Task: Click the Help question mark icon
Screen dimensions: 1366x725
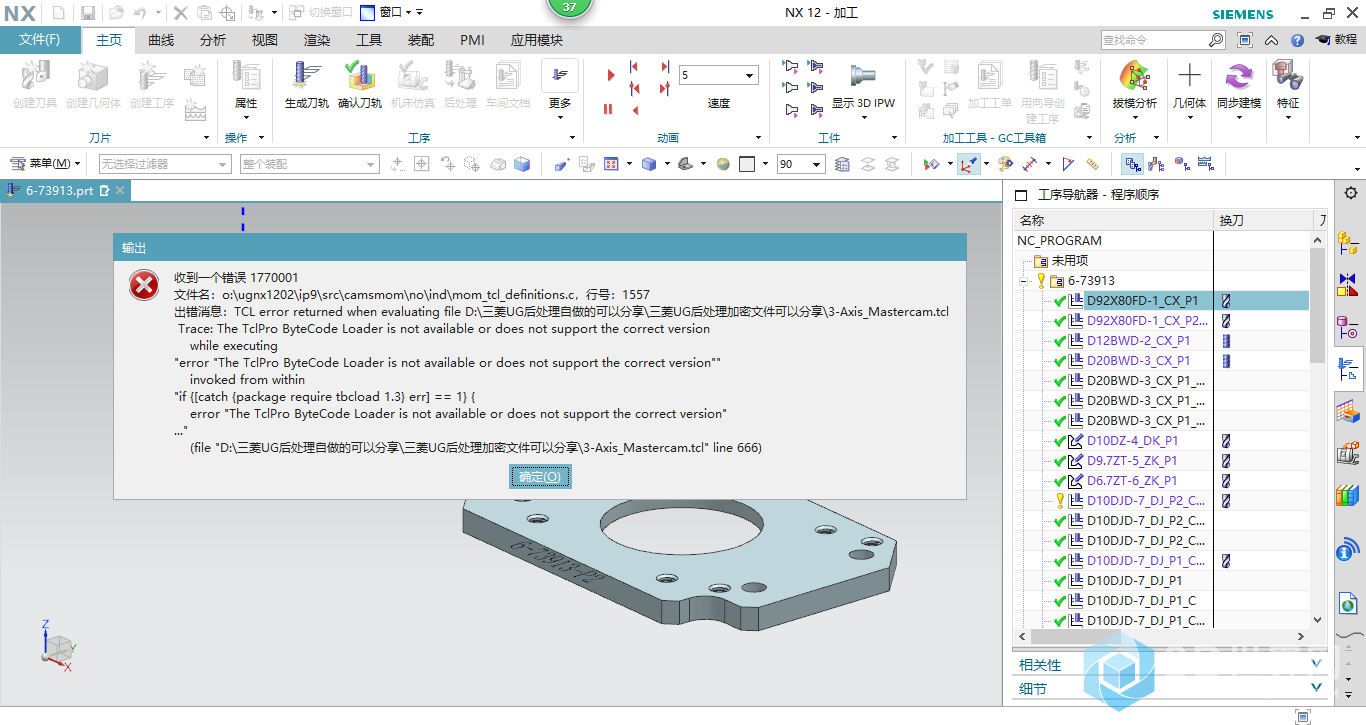Action: click(1297, 41)
